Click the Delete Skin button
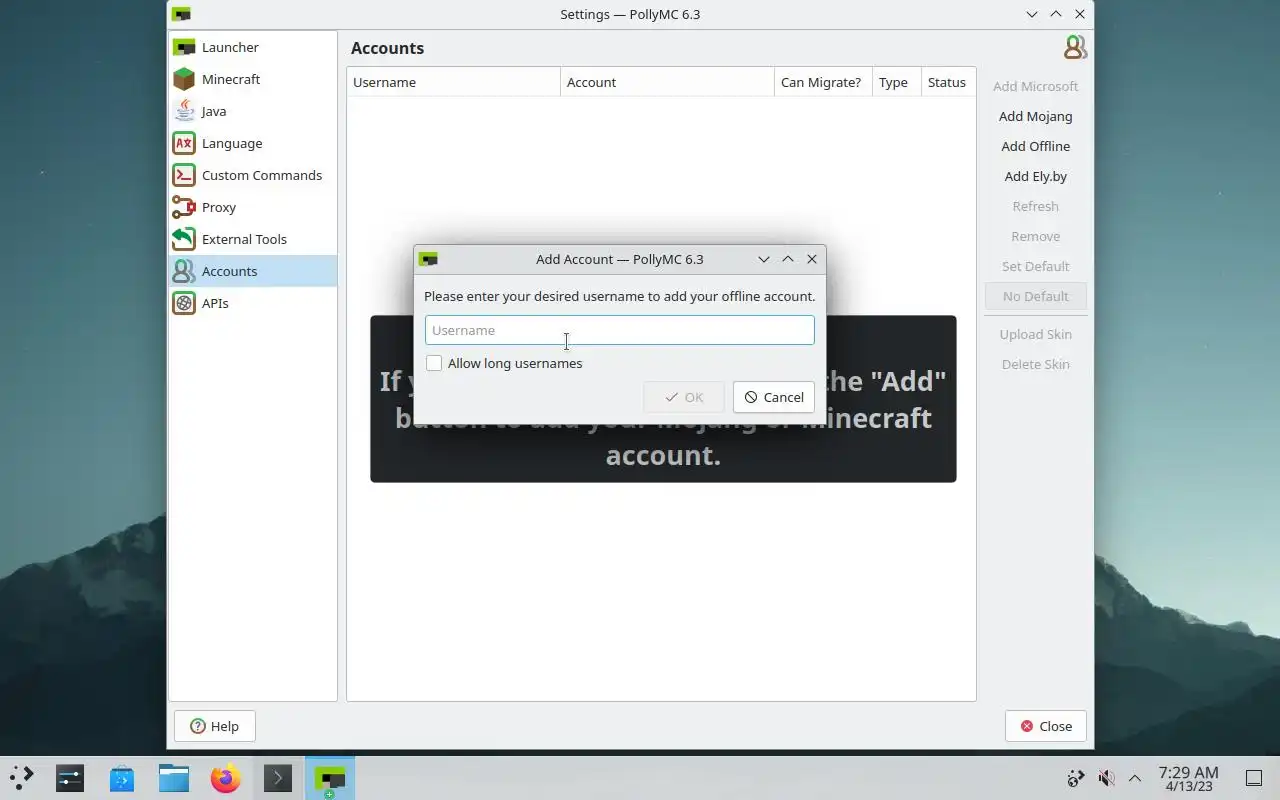The width and height of the screenshot is (1280, 800). pyautogui.click(x=1035, y=364)
